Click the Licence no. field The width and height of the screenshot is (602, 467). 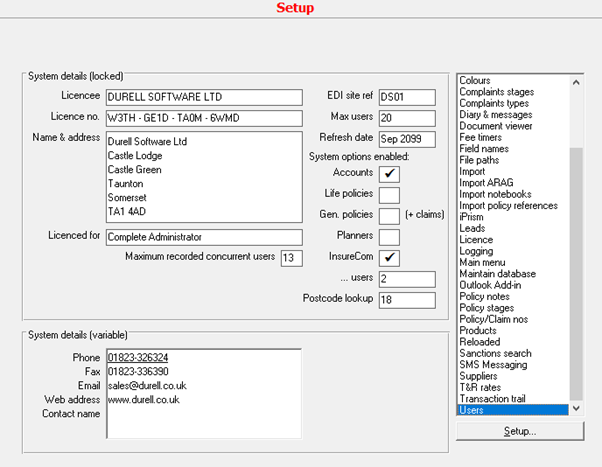pyautogui.click(x=204, y=118)
